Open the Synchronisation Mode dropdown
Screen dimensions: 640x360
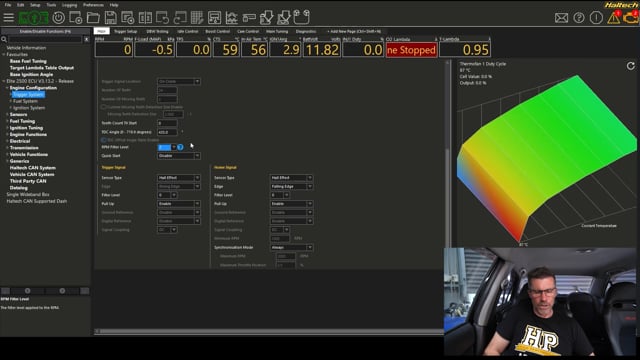tap(291, 247)
